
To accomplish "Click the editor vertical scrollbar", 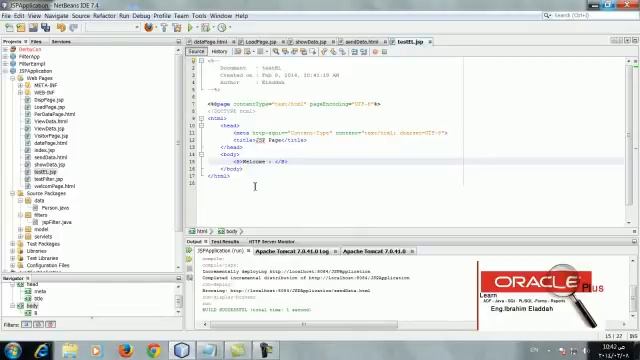I will (629, 135).
